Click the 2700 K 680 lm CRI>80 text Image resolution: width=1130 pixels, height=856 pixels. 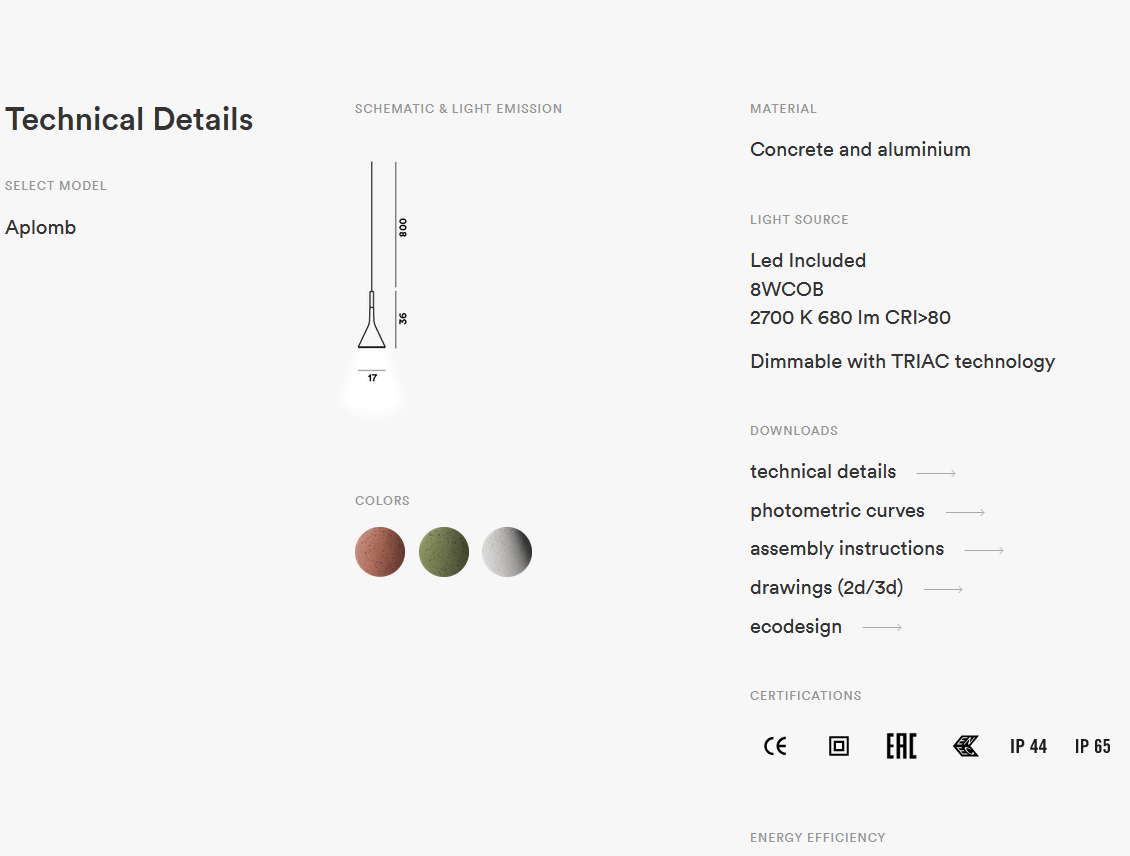point(850,318)
